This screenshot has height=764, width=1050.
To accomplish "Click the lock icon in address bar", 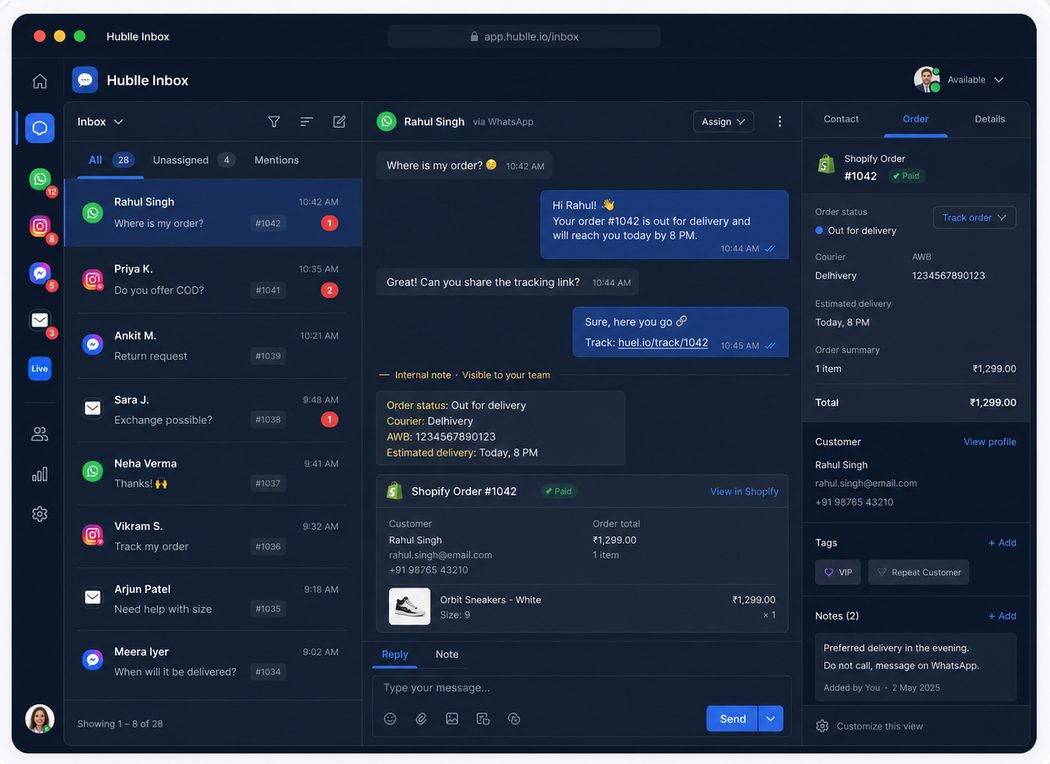I will (474, 37).
